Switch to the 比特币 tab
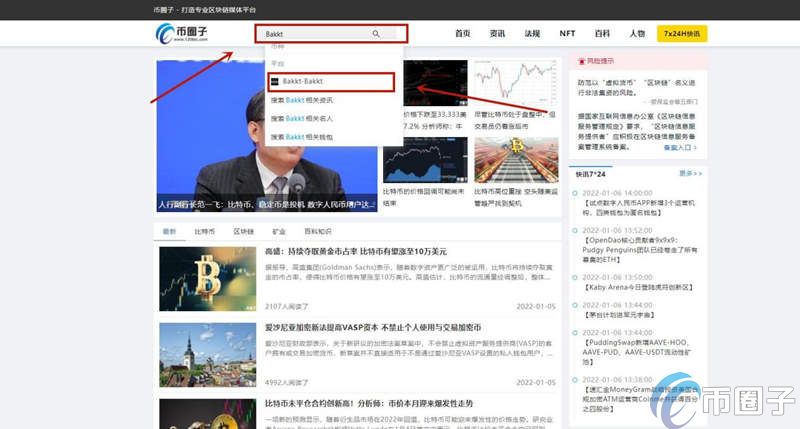Image resolution: width=800 pixels, height=429 pixels. pyautogui.click(x=205, y=232)
